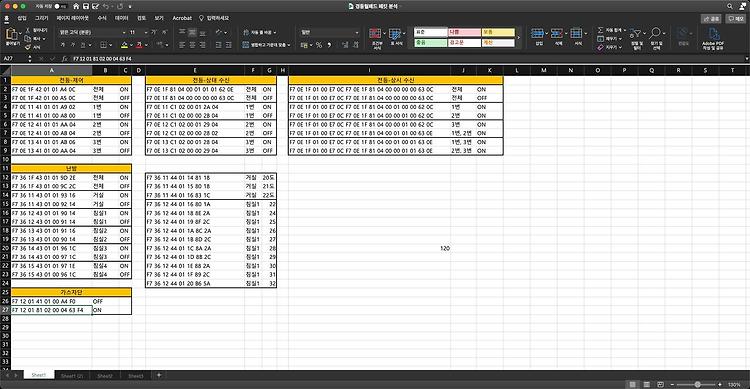Apply the red font color button
750x389 pixels.
click(139, 45)
